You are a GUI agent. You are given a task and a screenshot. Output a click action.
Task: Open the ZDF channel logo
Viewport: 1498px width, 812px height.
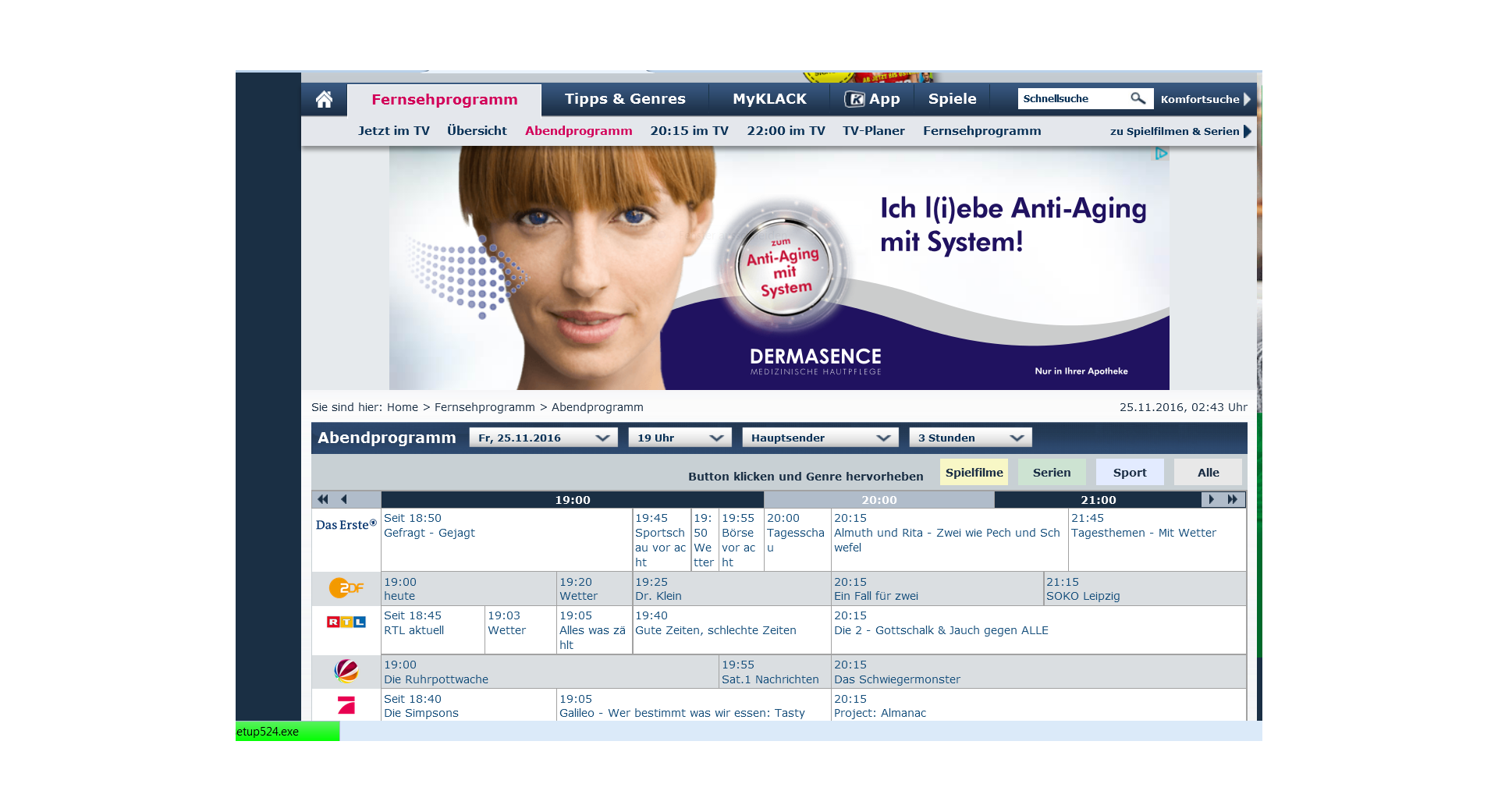tap(346, 588)
